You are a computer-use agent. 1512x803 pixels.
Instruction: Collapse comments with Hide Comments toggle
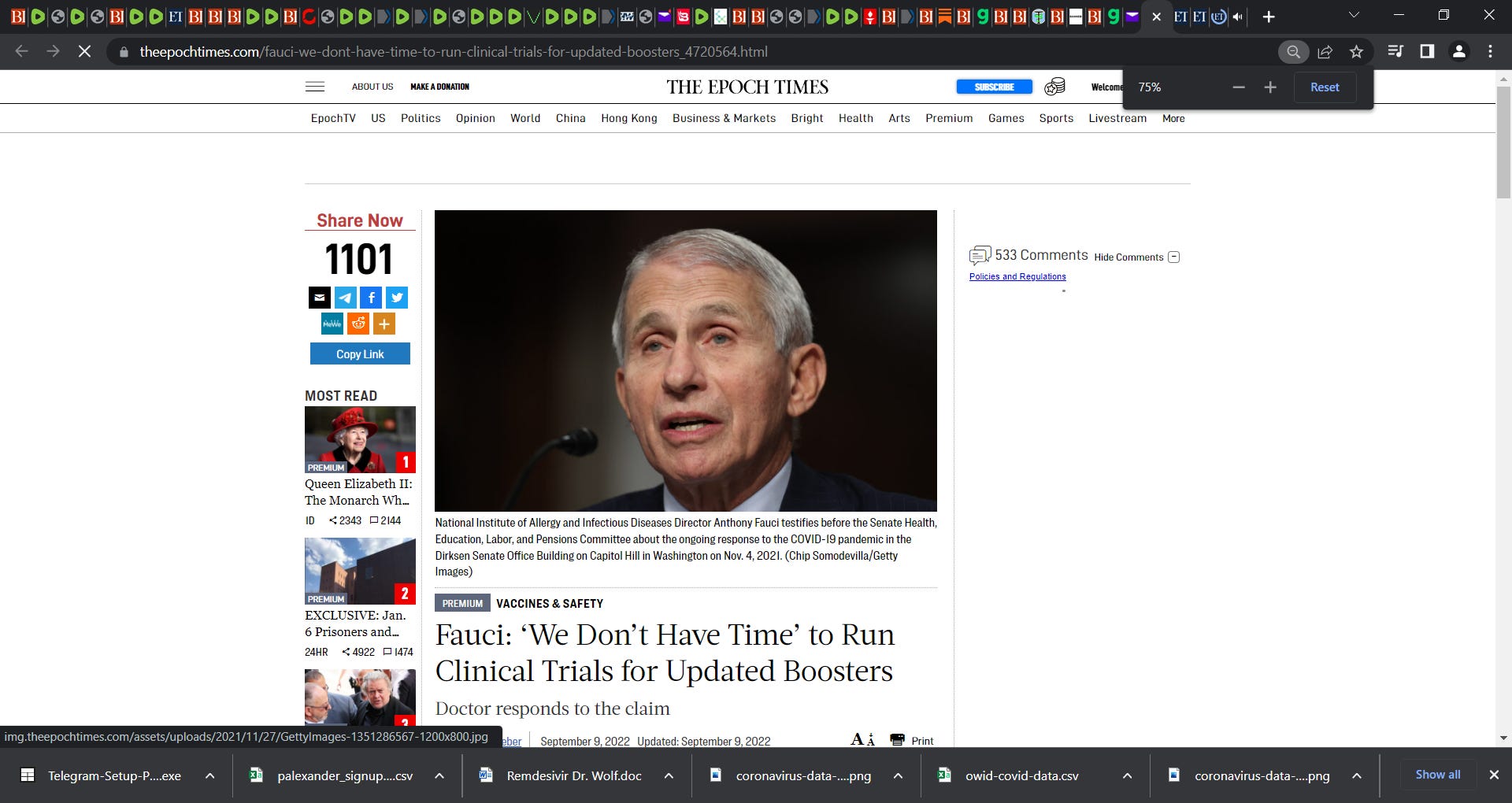tap(1173, 257)
